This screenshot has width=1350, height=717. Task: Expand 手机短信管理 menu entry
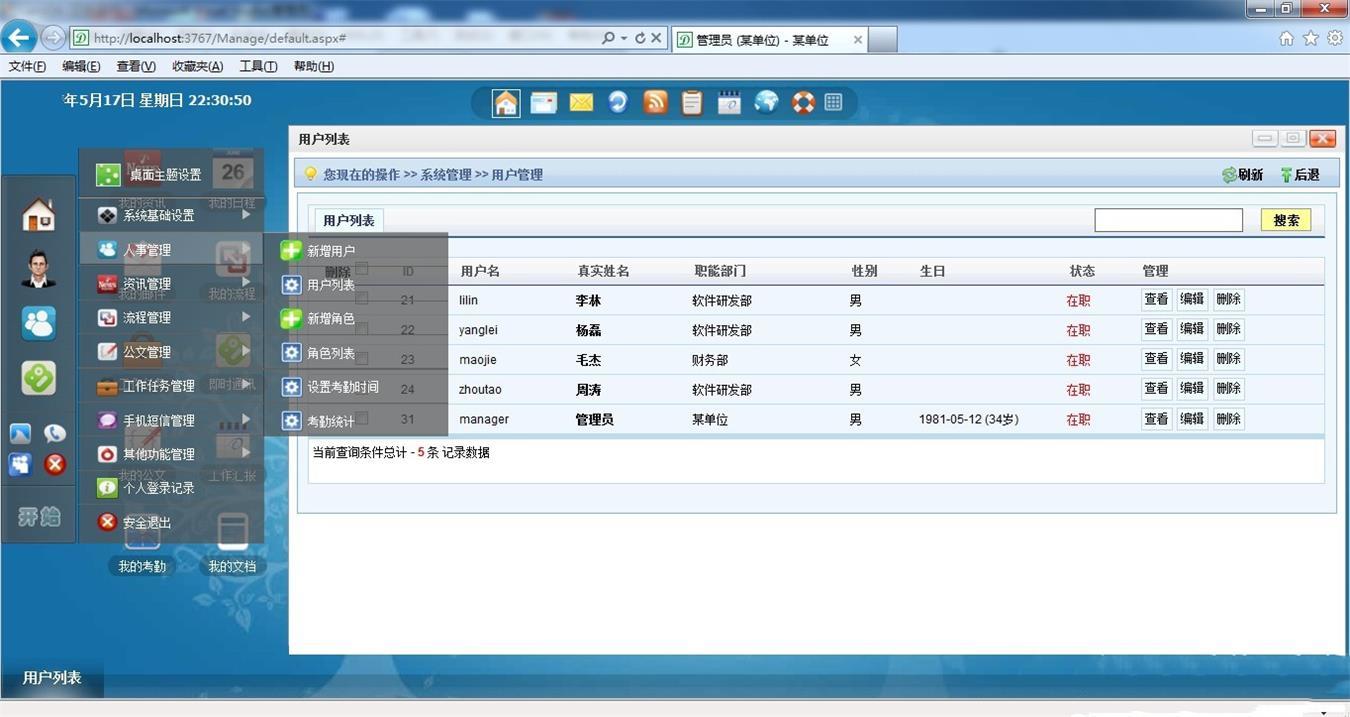tap(171, 421)
